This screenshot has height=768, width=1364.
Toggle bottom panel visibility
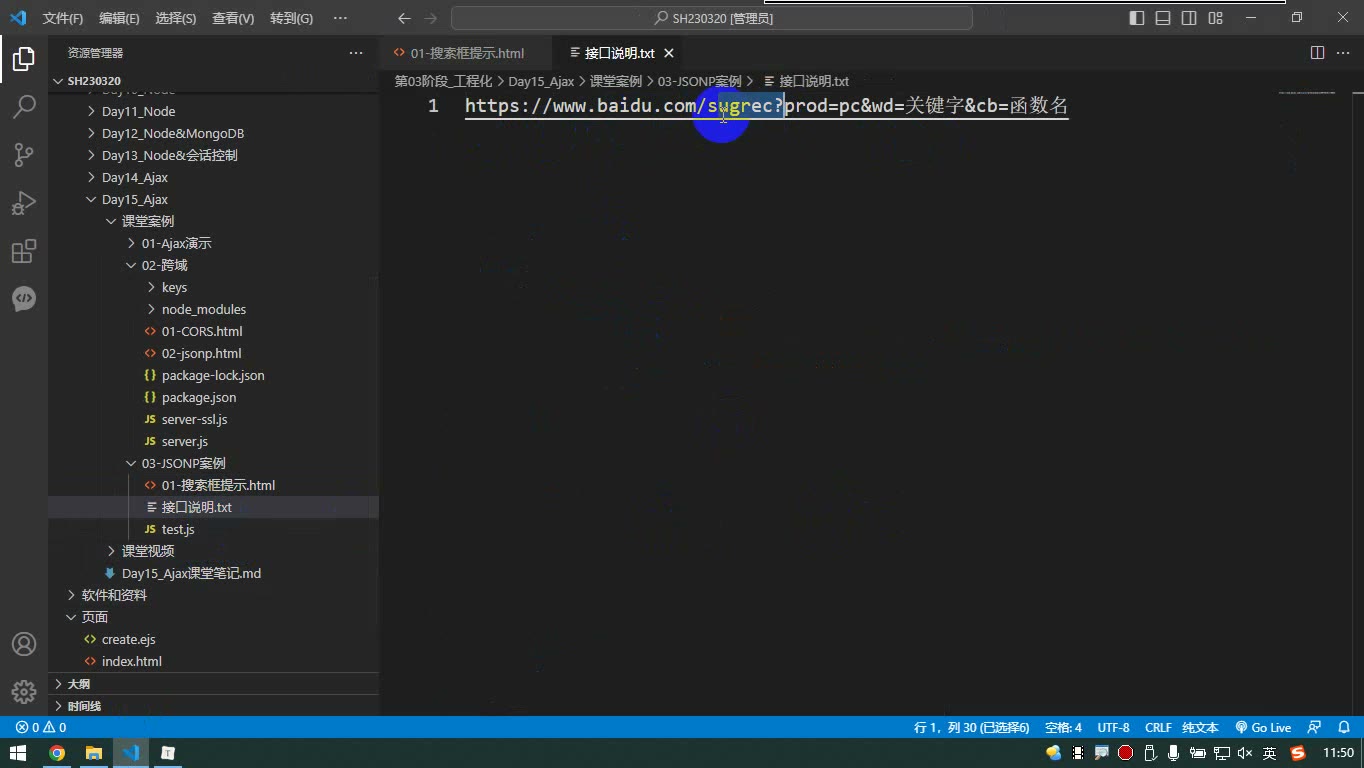(1163, 18)
